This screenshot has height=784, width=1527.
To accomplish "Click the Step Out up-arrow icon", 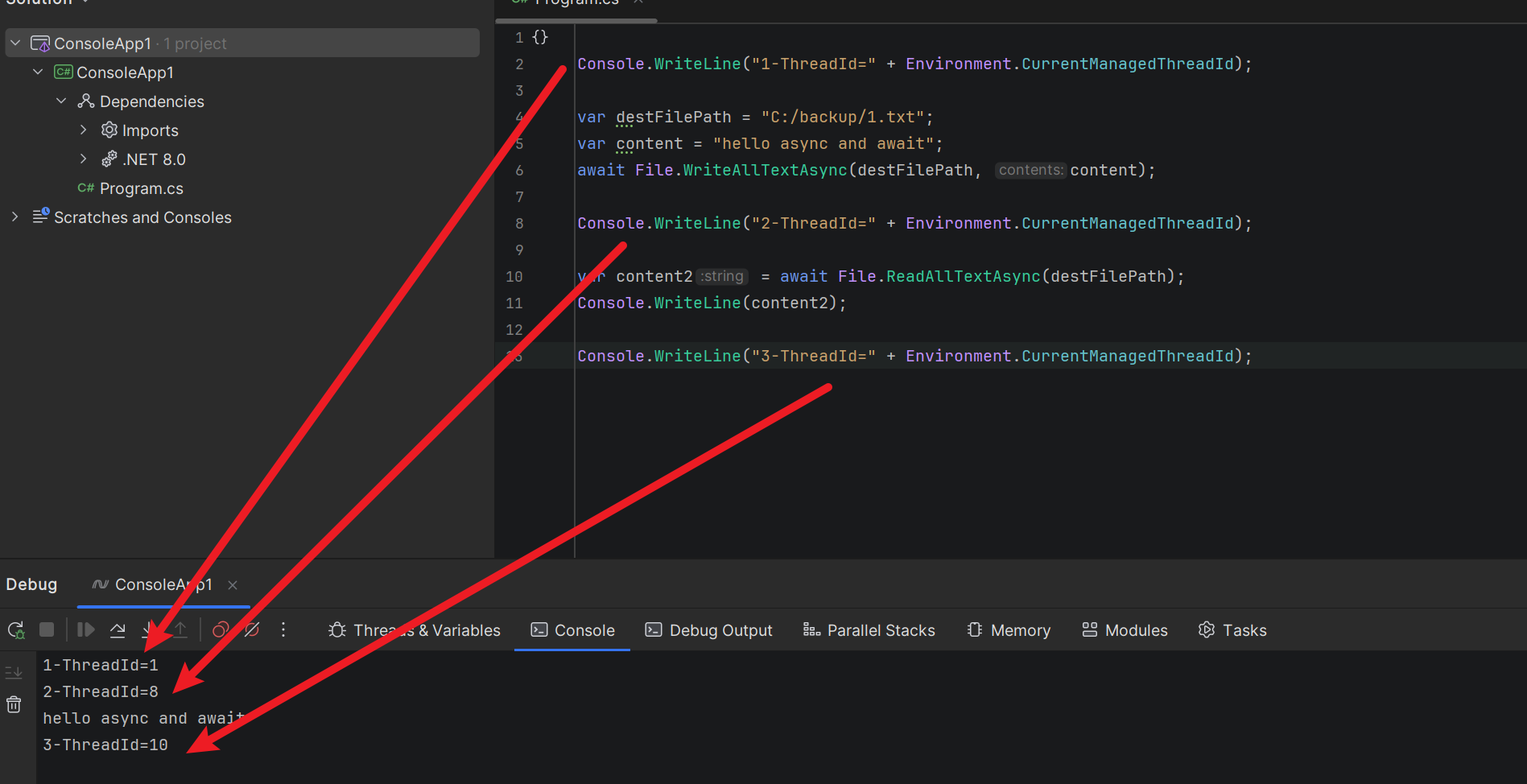I will click(181, 630).
